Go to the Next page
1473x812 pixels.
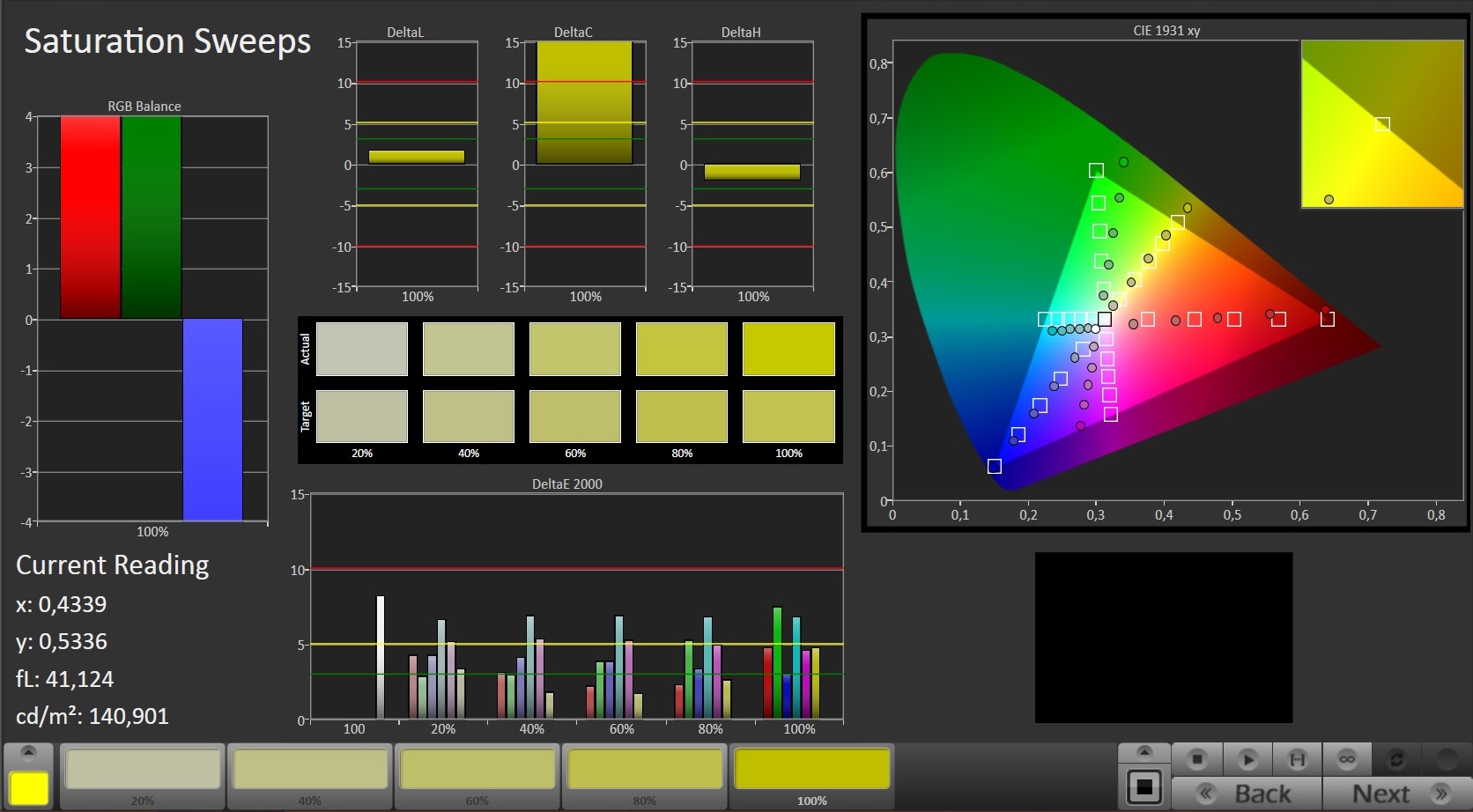click(x=1396, y=794)
